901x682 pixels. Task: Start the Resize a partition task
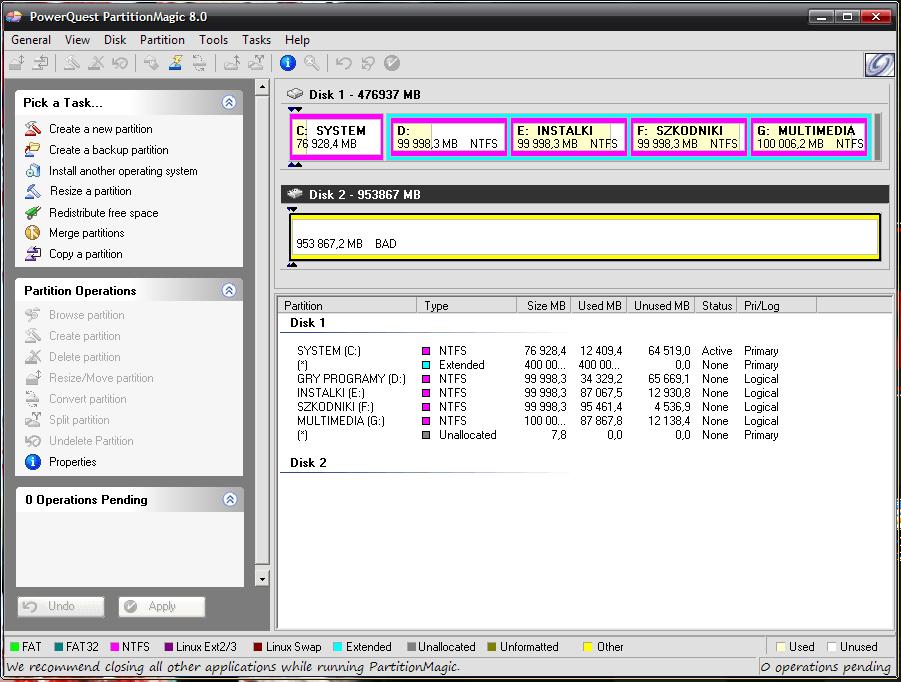click(x=91, y=191)
